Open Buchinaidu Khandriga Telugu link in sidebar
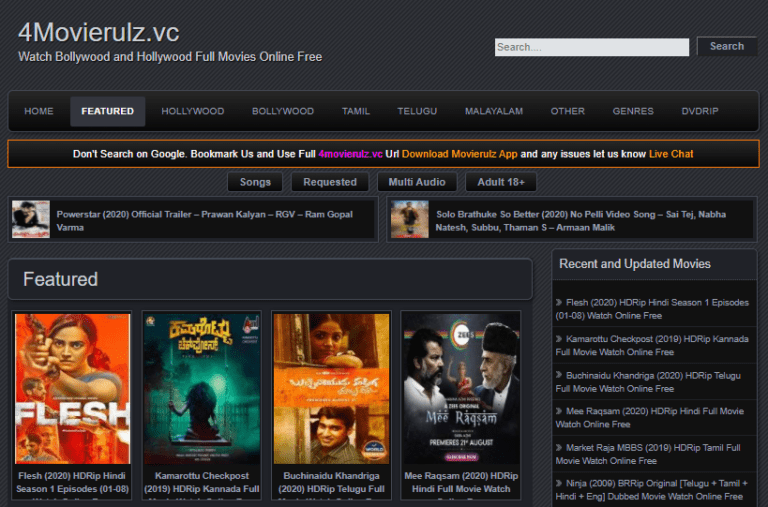This screenshot has width=768, height=507. (x=648, y=382)
